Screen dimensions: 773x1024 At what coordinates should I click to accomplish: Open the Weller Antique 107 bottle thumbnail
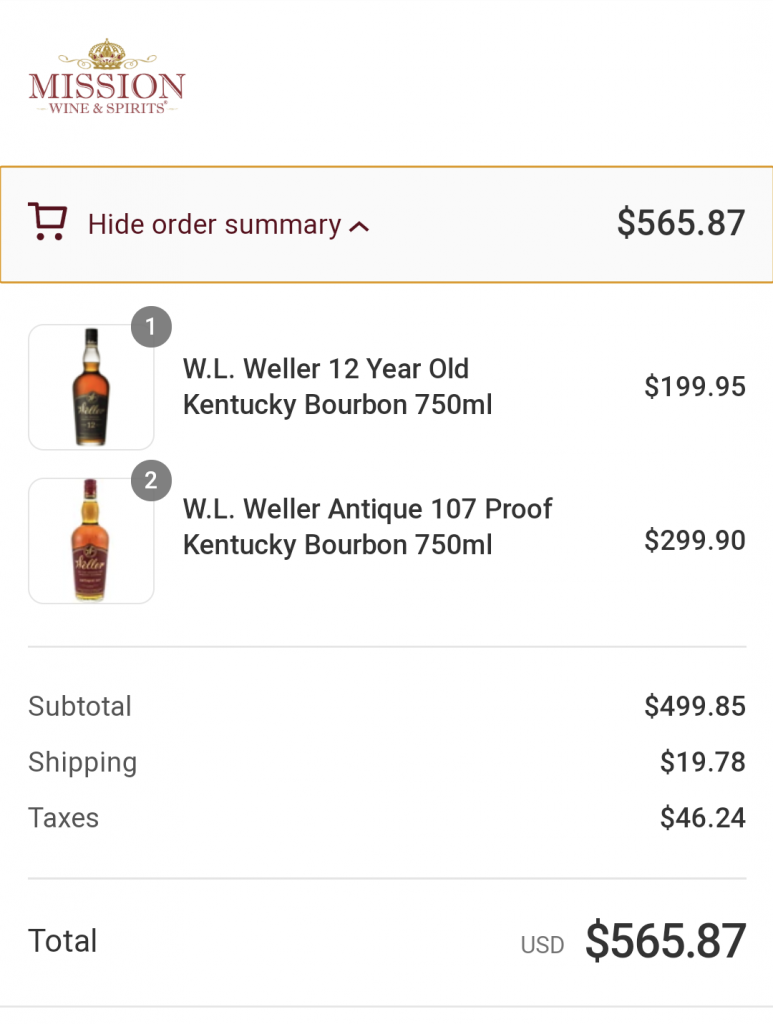(91, 541)
